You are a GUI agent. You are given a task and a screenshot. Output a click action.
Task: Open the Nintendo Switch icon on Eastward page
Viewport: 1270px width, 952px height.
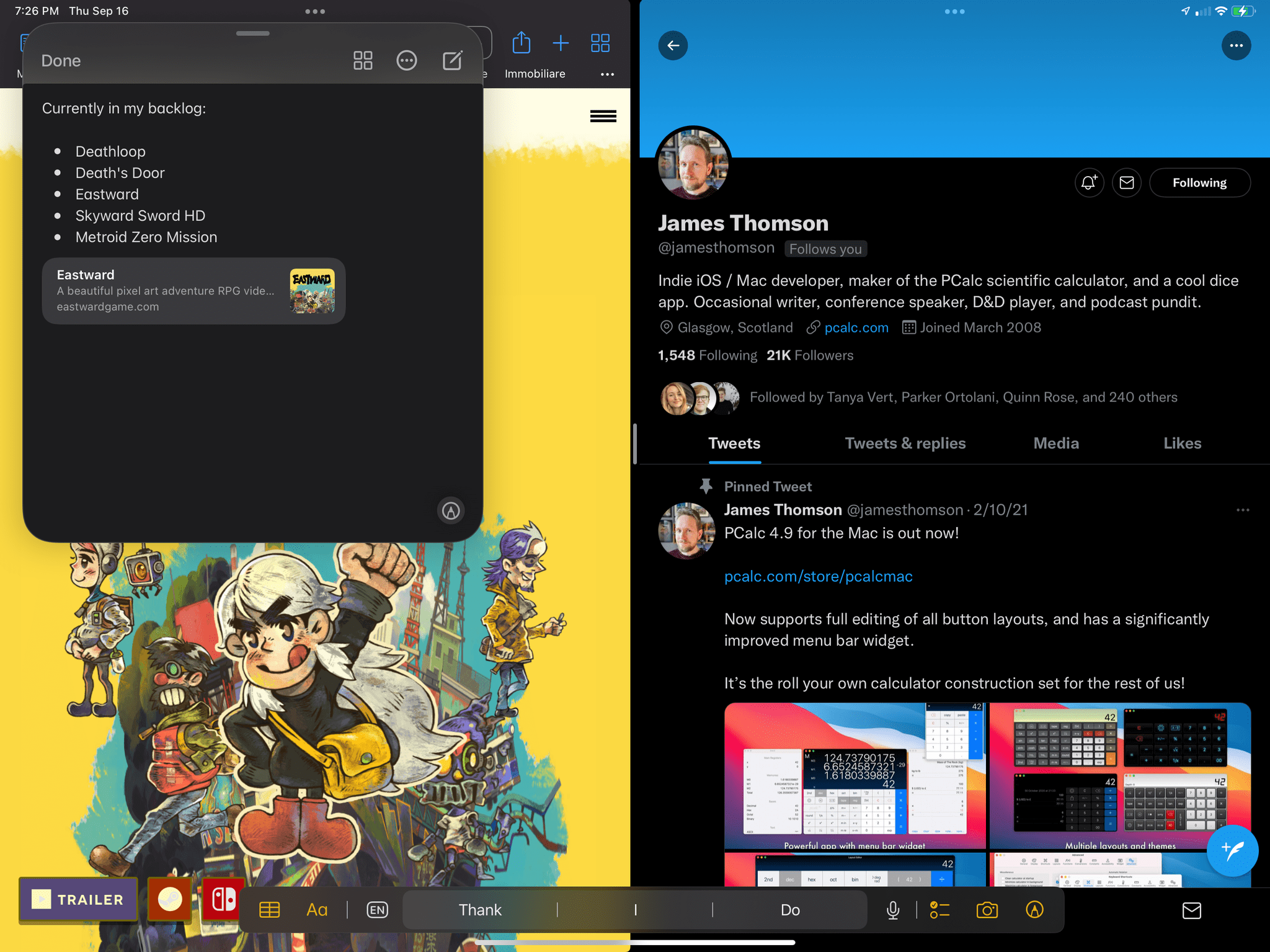(222, 899)
